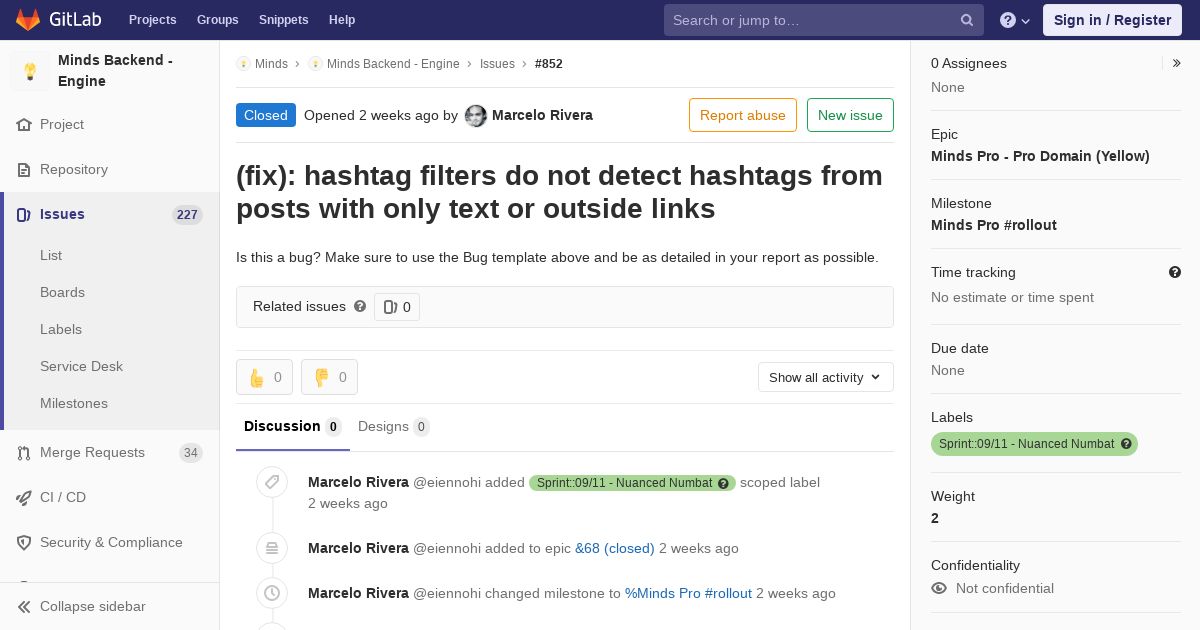
Task: Switch to the Discussion tab
Action: click(292, 427)
